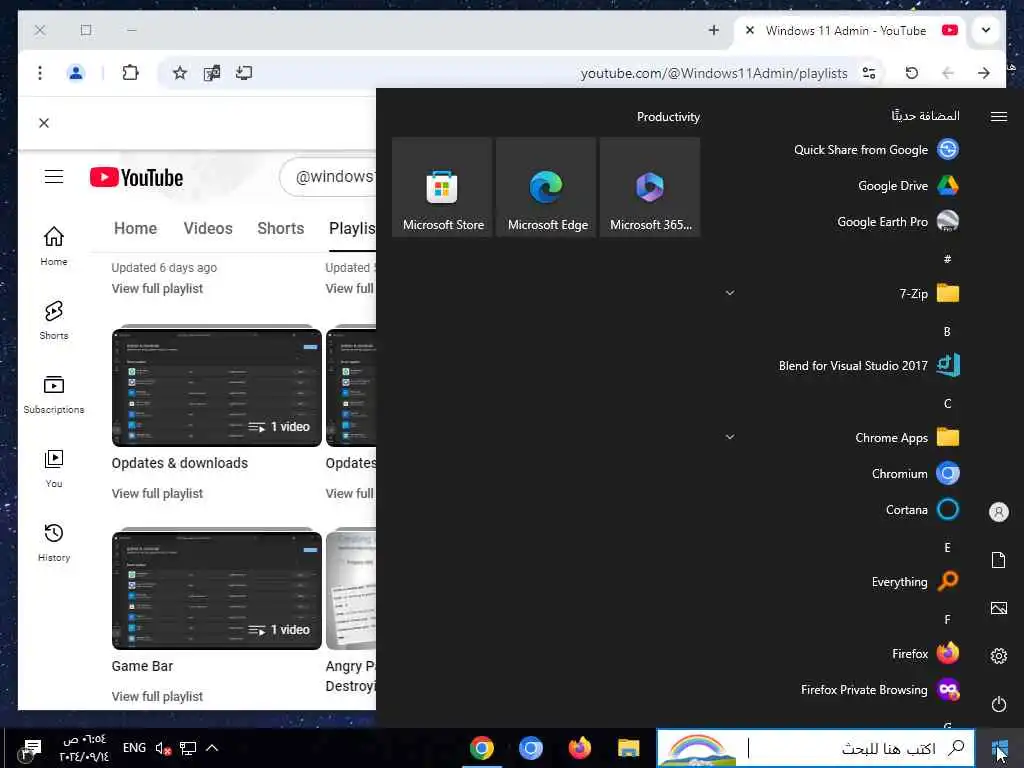Open Everything search app
The width and height of the screenshot is (1024, 768).
915,581
